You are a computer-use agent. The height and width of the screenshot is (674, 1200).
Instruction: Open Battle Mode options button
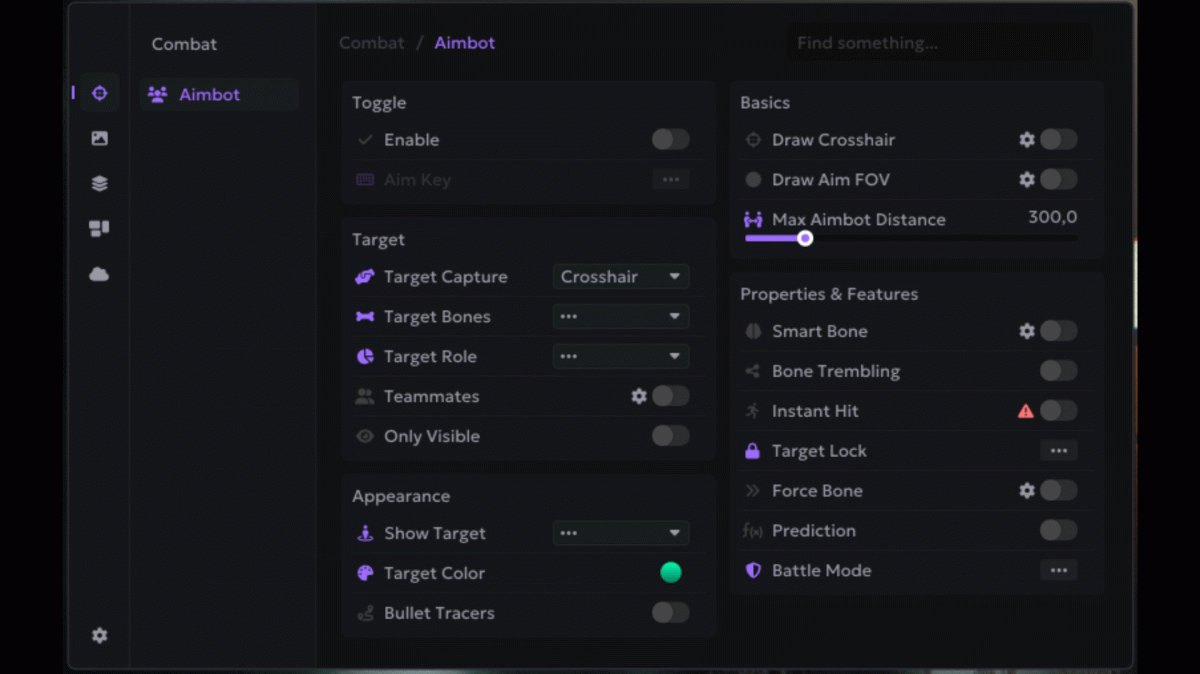pos(1058,570)
